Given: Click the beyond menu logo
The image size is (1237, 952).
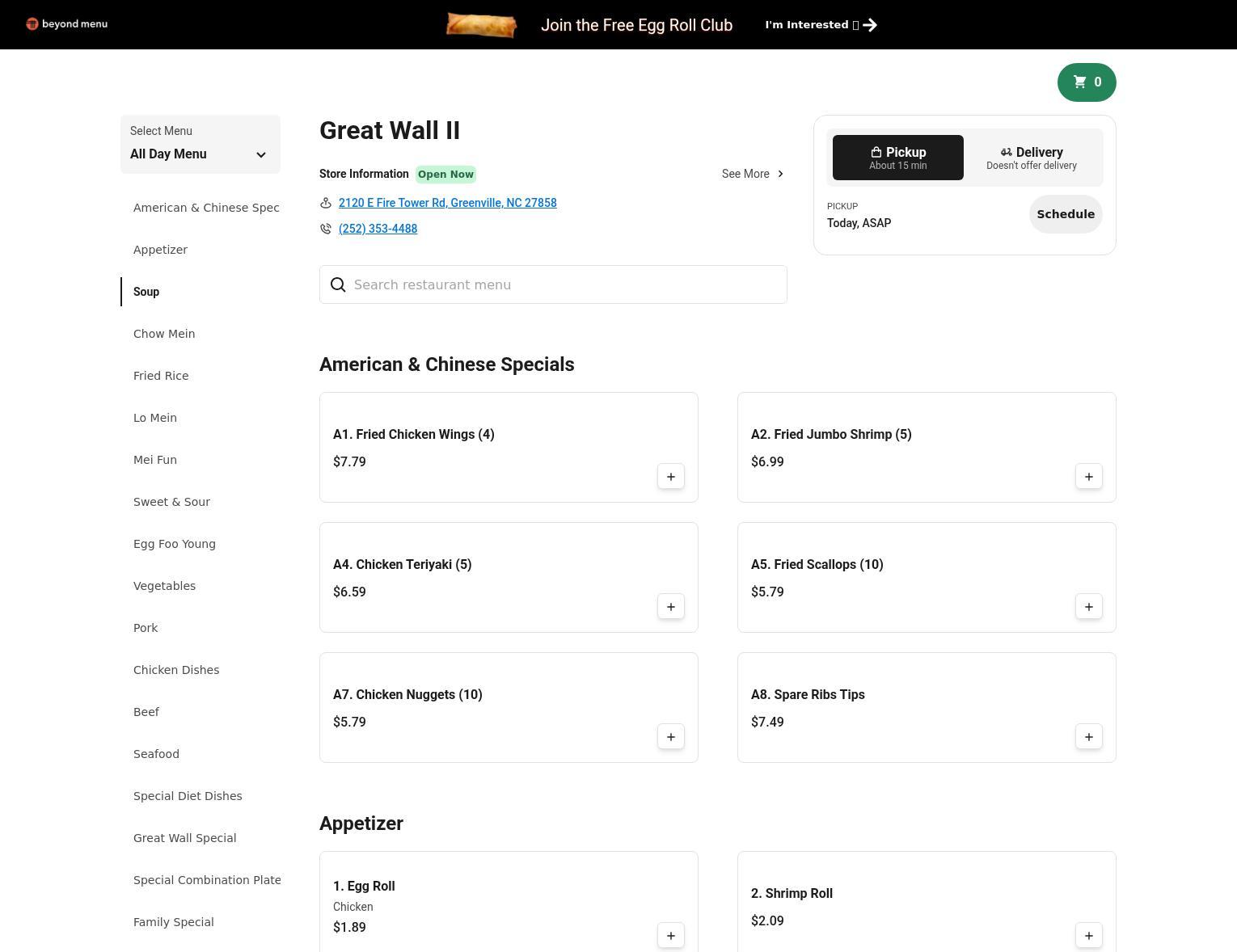Looking at the screenshot, I should (x=66, y=24).
